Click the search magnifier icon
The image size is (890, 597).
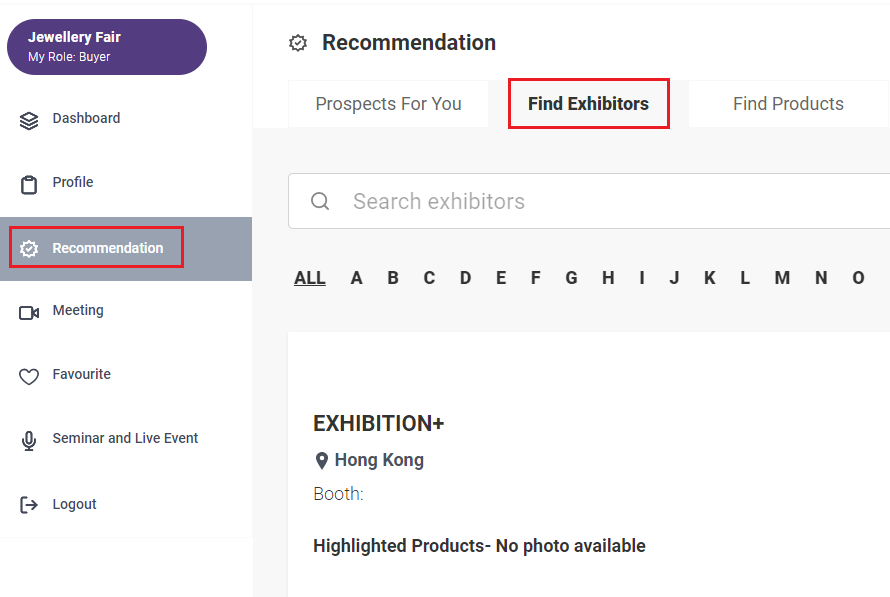[320, 201]
